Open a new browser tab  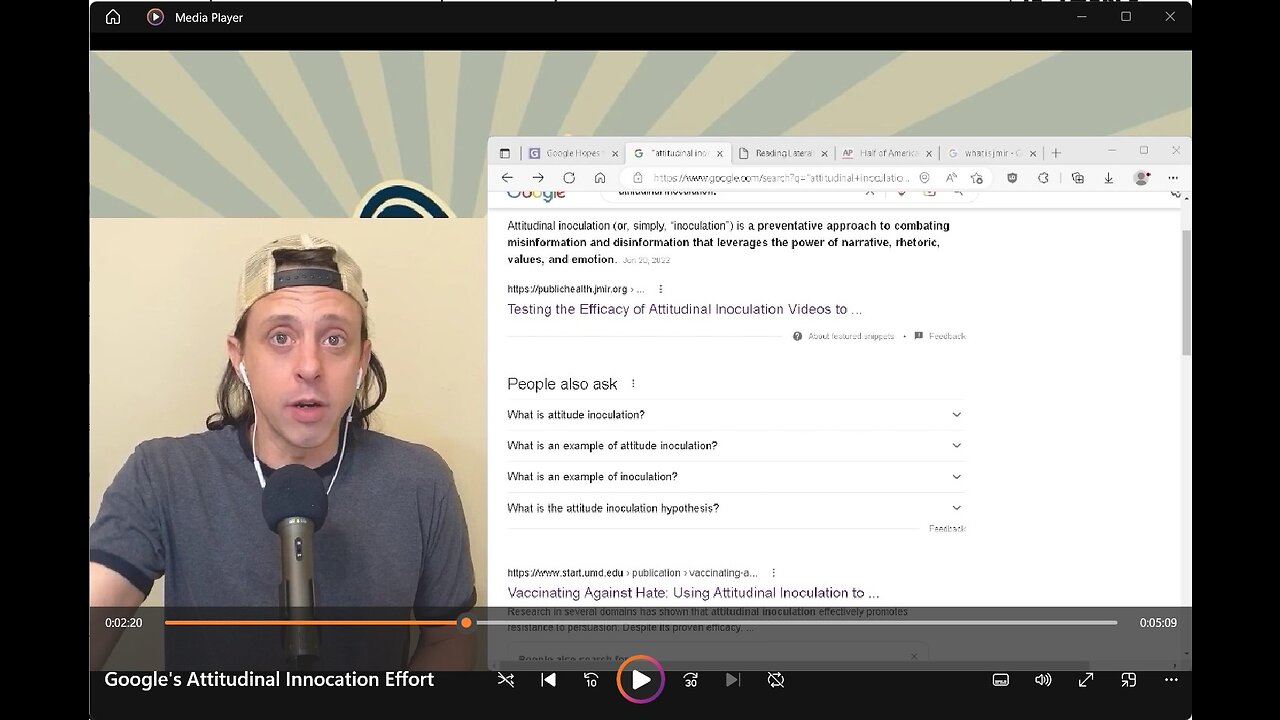[1056, 153]
